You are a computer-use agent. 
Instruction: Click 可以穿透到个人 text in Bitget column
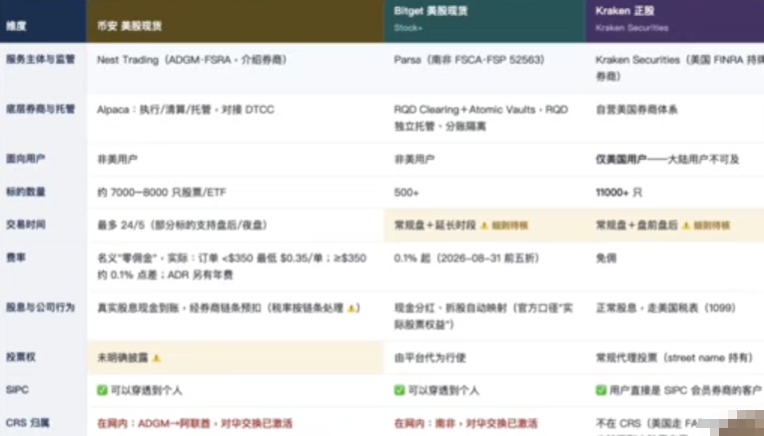click(x=443, y=391)
